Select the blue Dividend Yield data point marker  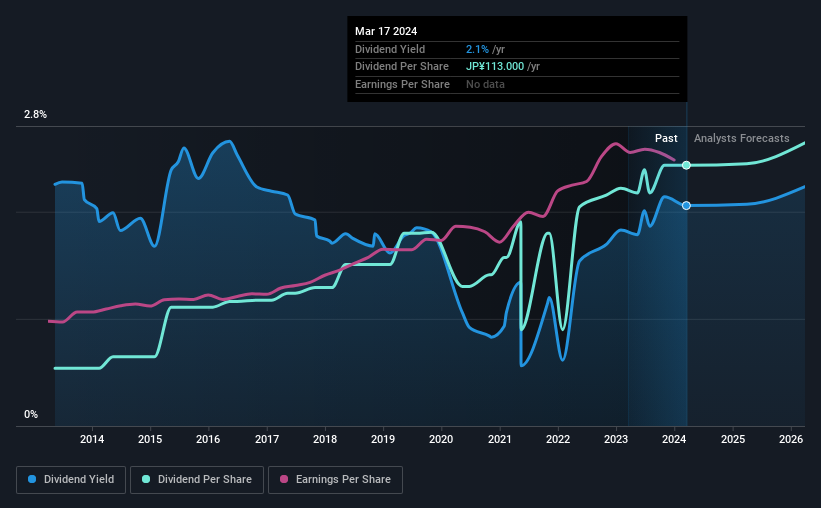click(x=686, y=206)
